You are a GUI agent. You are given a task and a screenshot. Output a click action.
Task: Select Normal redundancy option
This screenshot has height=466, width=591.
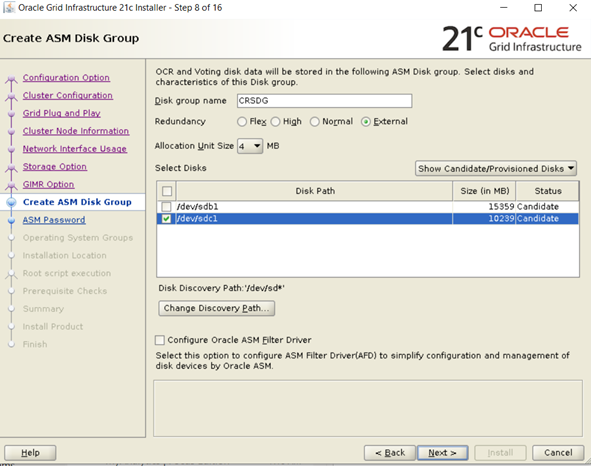(x=314, y=122)
